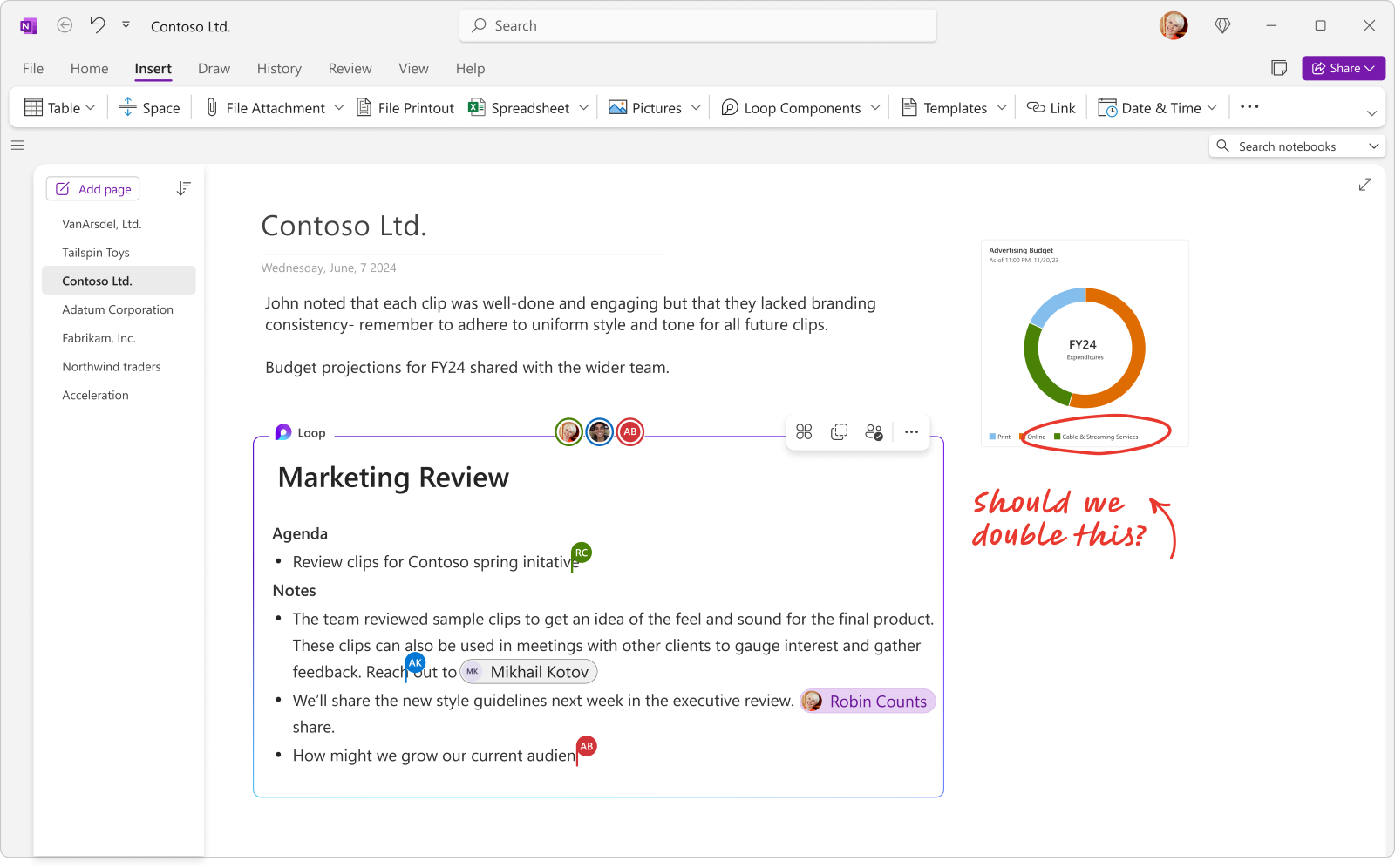This screenshot has height=868, width=1395.
Task: Click the Advertising Budget donut chart image
Action: pyautogui.click(x=1085, y=343)
